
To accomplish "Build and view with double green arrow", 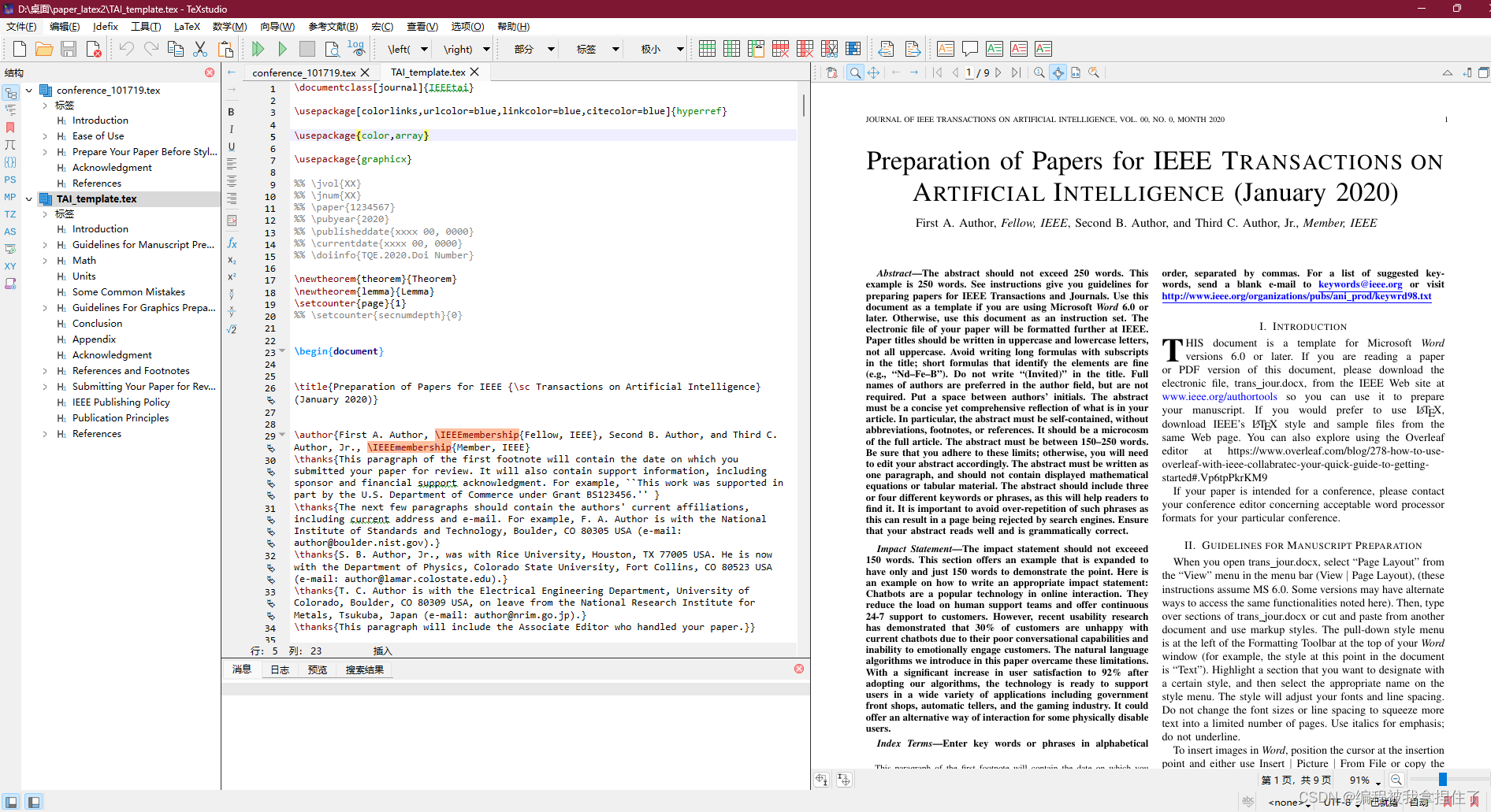I will 258,49.
